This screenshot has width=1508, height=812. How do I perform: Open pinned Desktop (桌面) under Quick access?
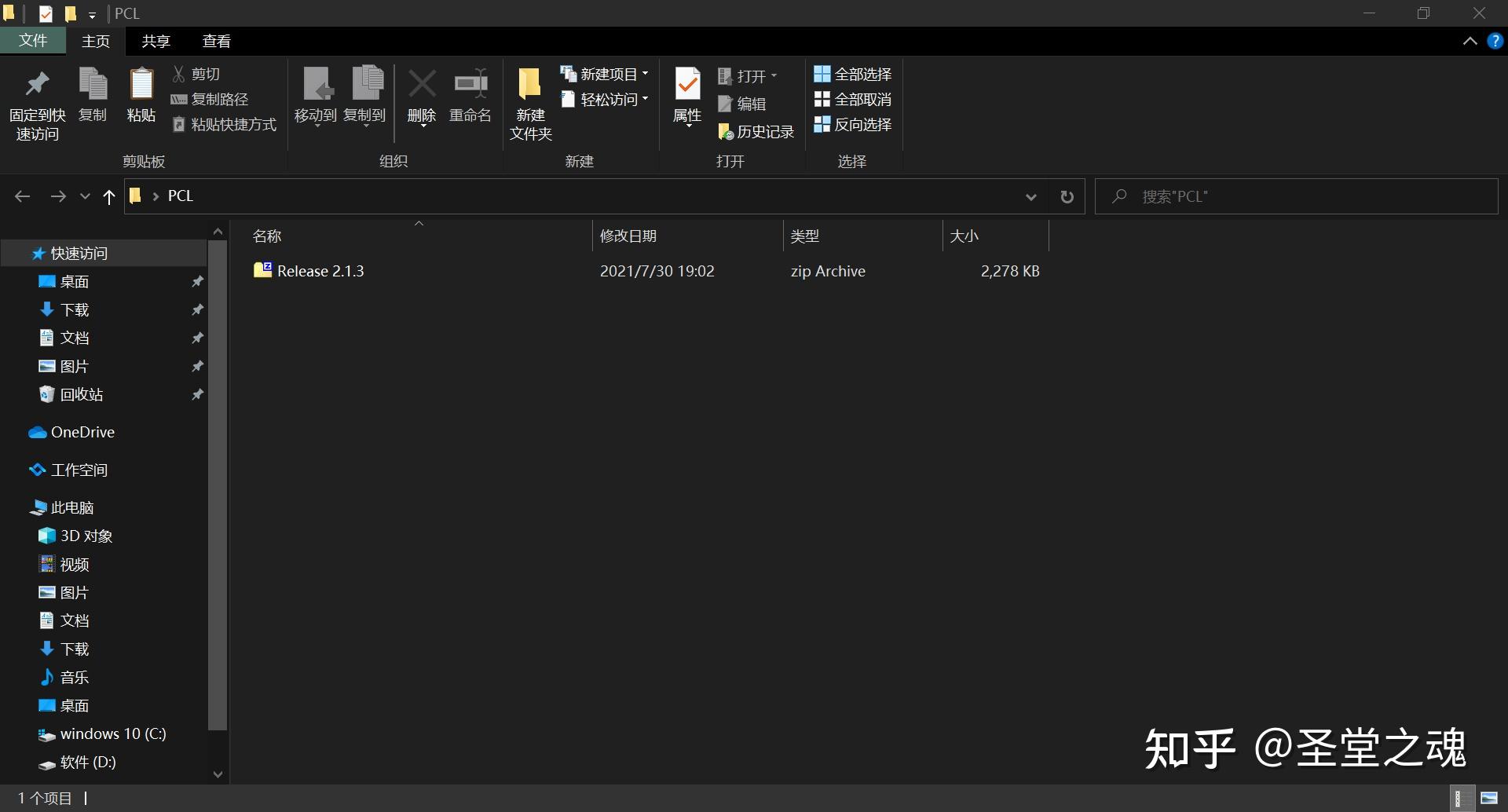[x=104, y=281]
